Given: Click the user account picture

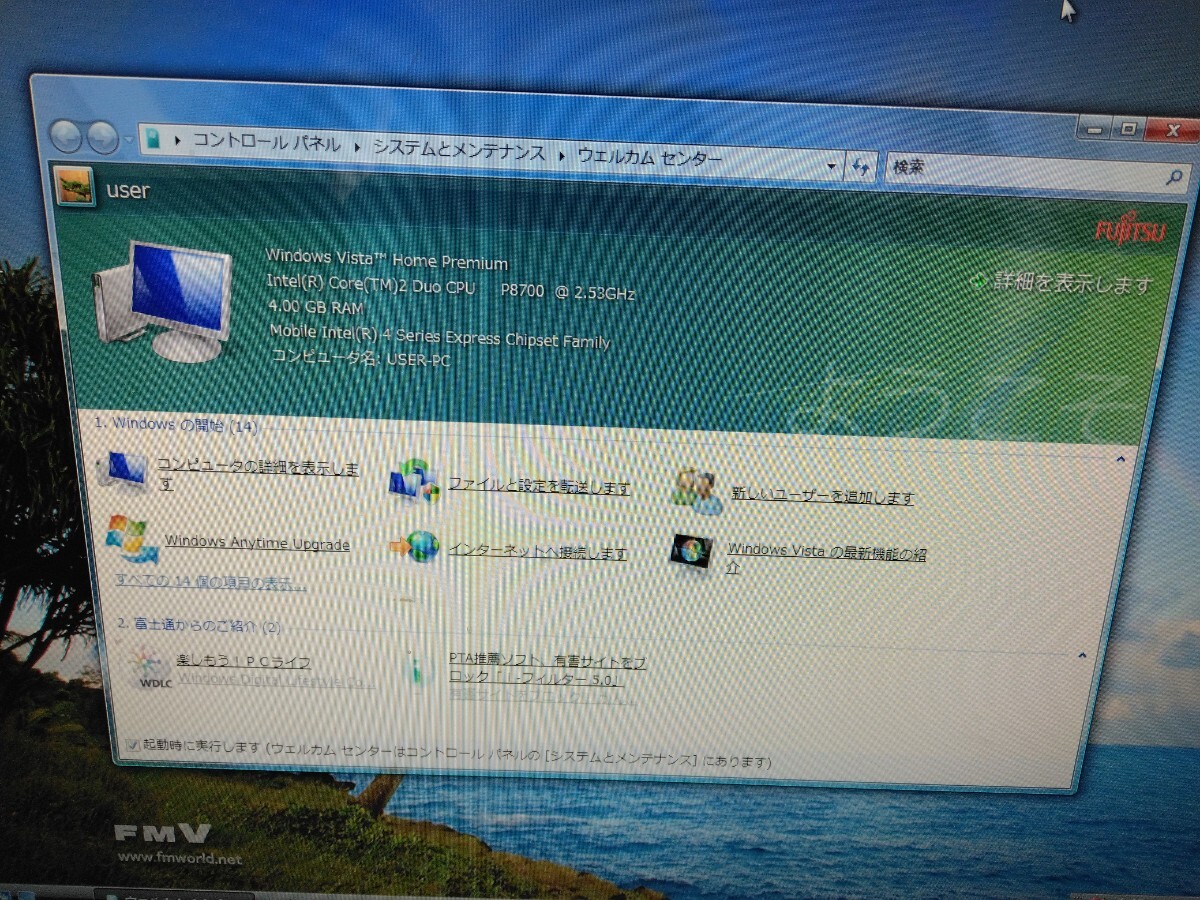Looking at the screenshot, I should pyautogui.click(x=75, y=186).
